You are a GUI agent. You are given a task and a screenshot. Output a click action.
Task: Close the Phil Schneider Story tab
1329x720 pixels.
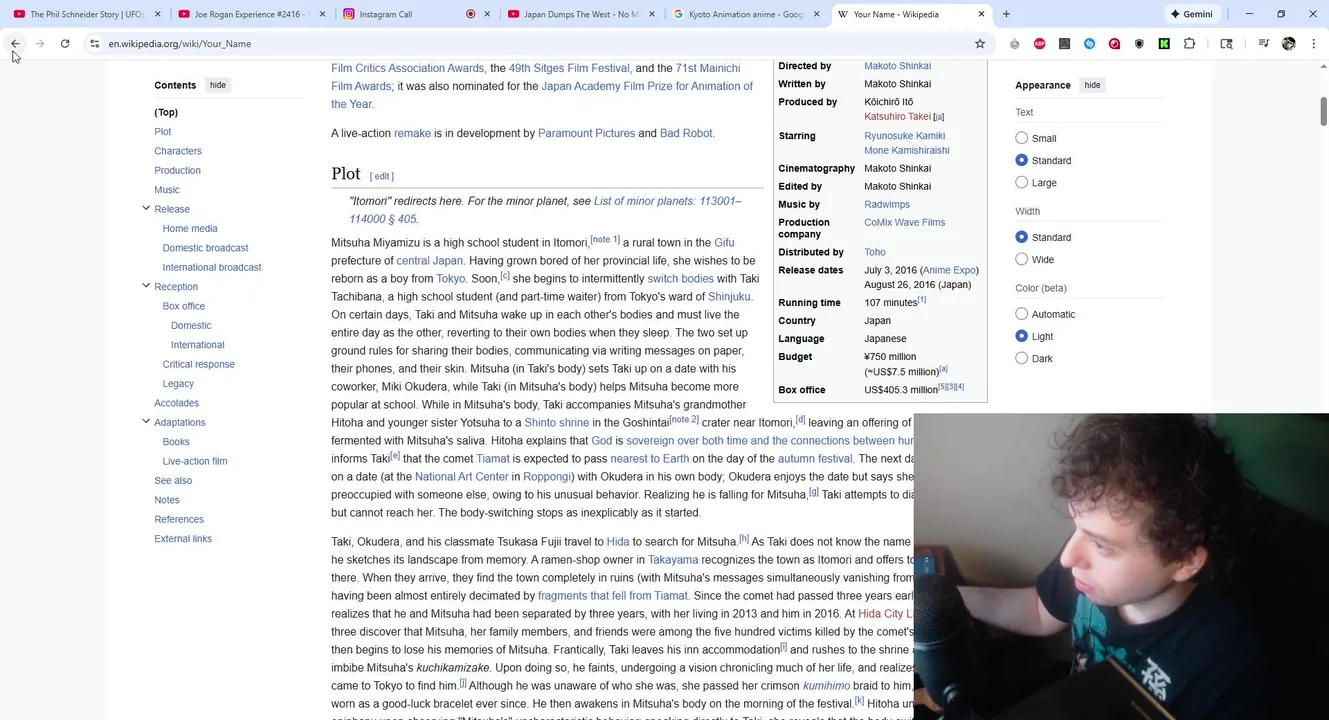(158, 14)
